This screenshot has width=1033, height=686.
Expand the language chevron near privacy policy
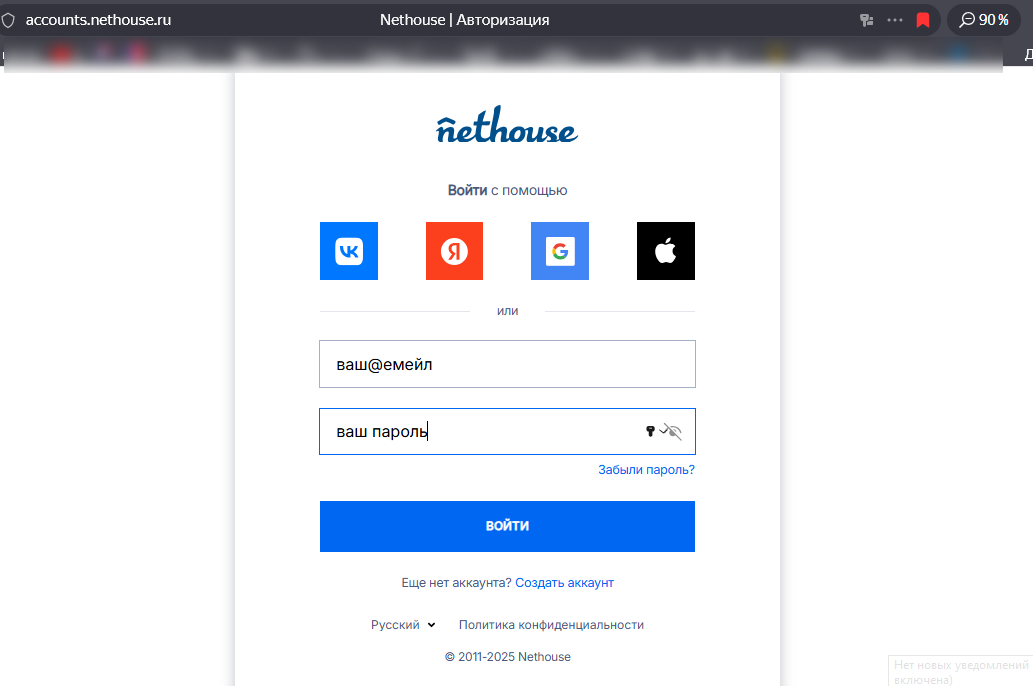430,624
